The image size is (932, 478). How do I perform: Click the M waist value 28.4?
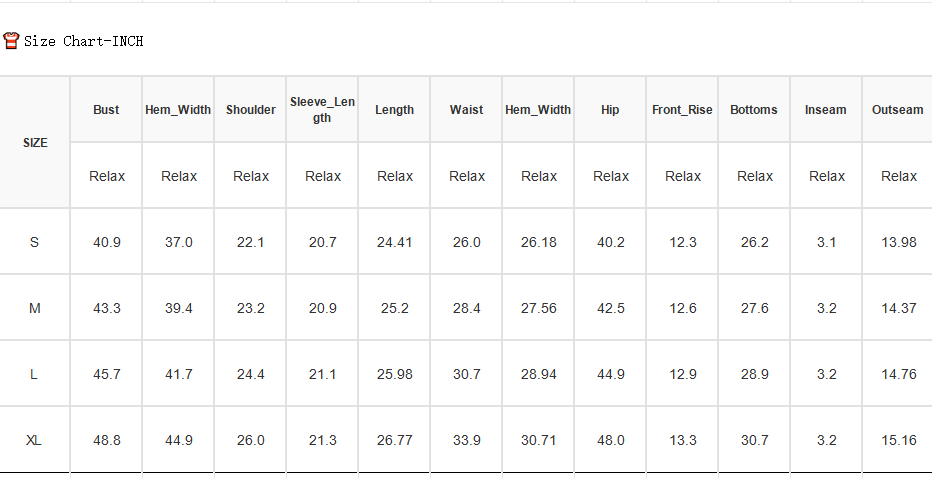pyautogui.click(x=467, y=308)
